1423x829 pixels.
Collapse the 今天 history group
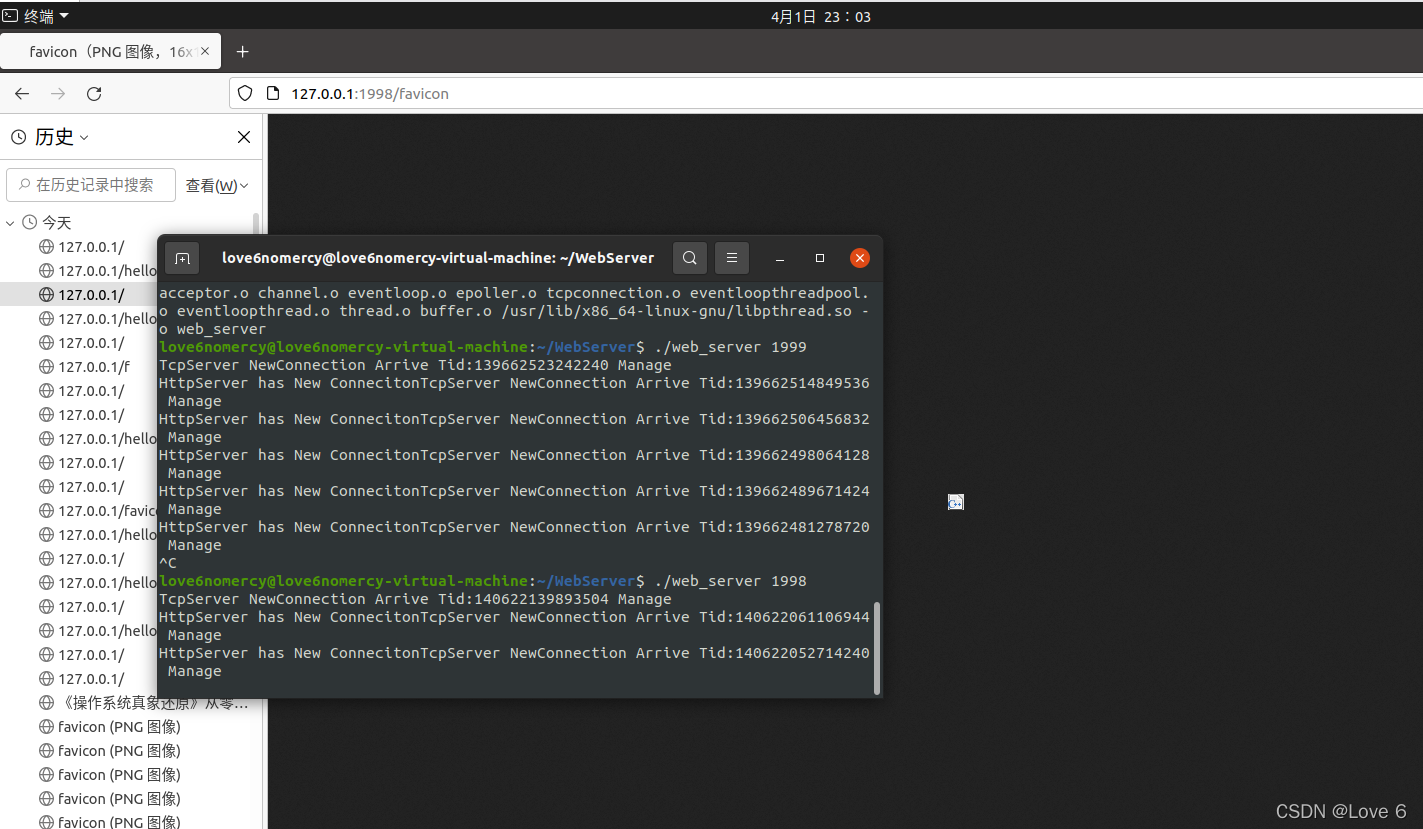pos(10,223)
